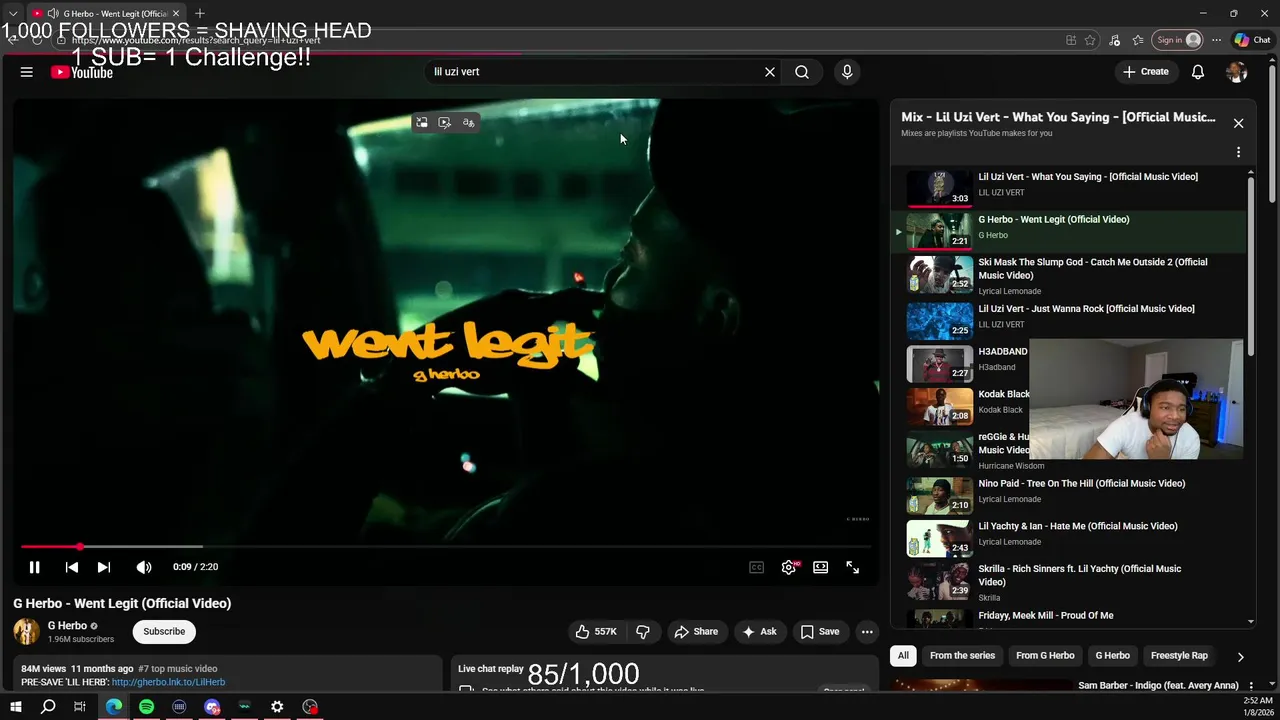Open the gherbo.lnk.to/LilHerb link
This screenshot has width=1280, height=720.
[x=168, y=682]
